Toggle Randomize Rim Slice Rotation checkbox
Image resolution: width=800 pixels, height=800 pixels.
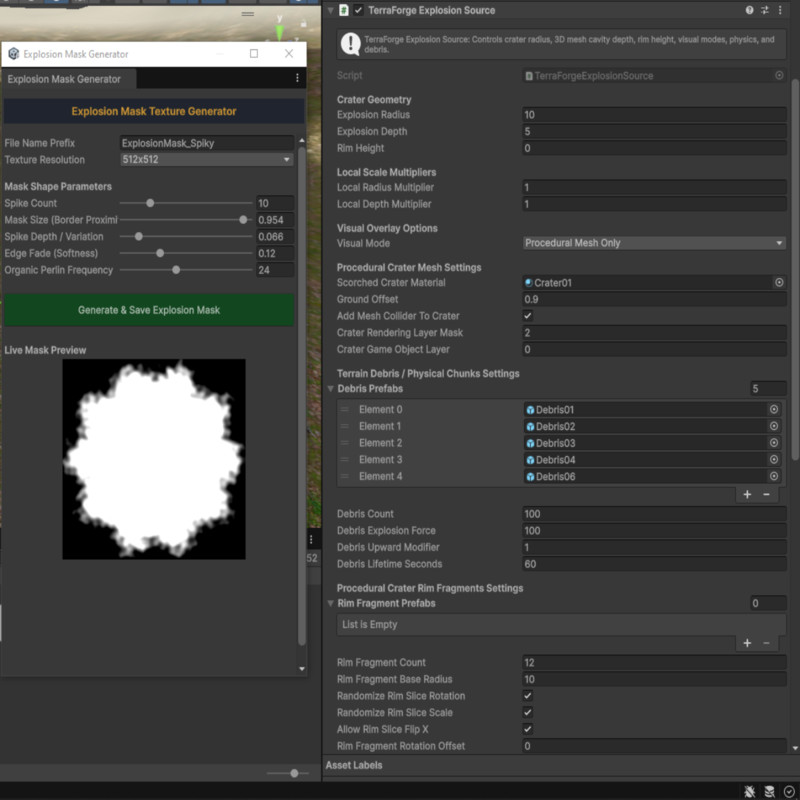pyautogui.click(x=528, y=696)
